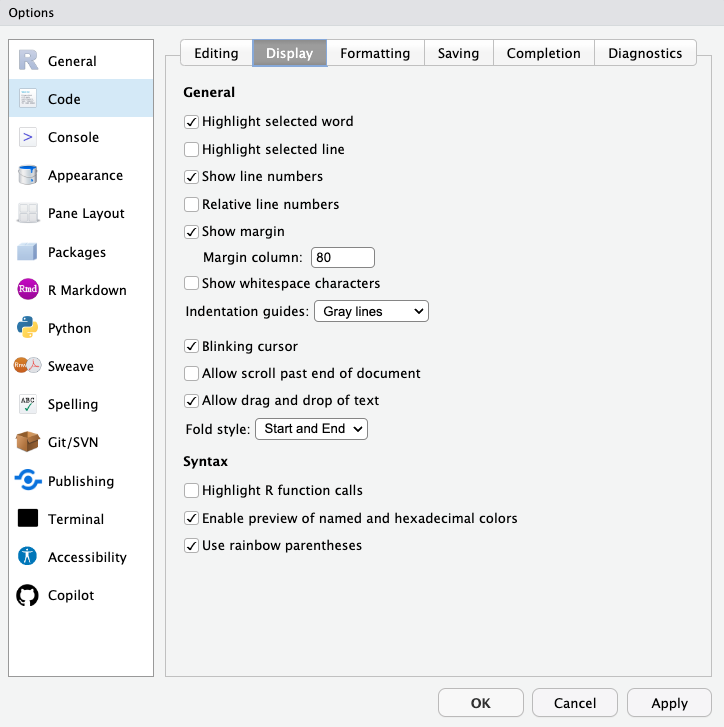The height and width of the screenshot is (727, 724).
Task: Switch to the Formatting tab
Action: pyautogui.click(x=375, y=54)
